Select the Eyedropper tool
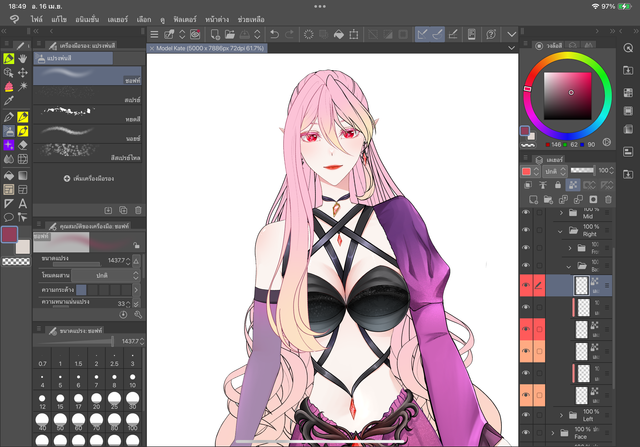The width and height of the screenshot is (640, 447). pos(9,100)
